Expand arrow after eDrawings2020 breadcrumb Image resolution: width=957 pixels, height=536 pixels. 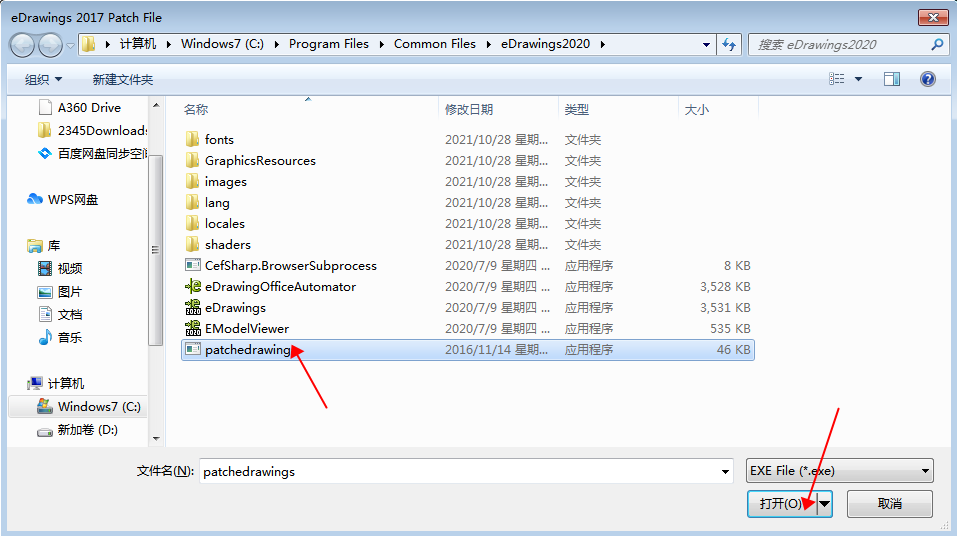[602, 44]
